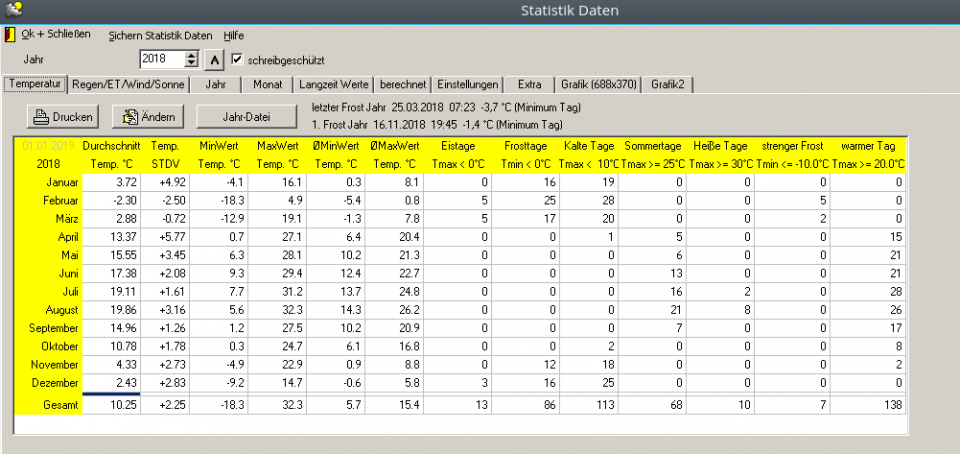Open the Hilfe menu
Viewport: 960px width, 454px height.
tap(233, 35)
